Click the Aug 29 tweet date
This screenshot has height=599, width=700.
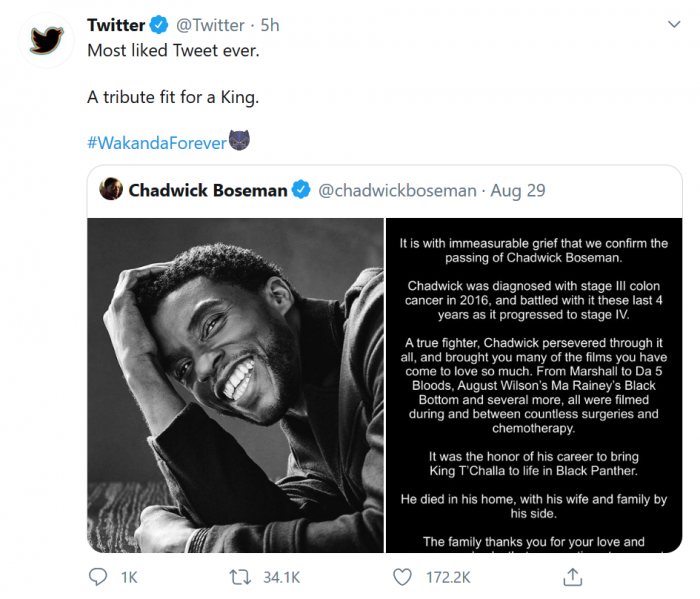pyautogui.click(x=520, y=190)
